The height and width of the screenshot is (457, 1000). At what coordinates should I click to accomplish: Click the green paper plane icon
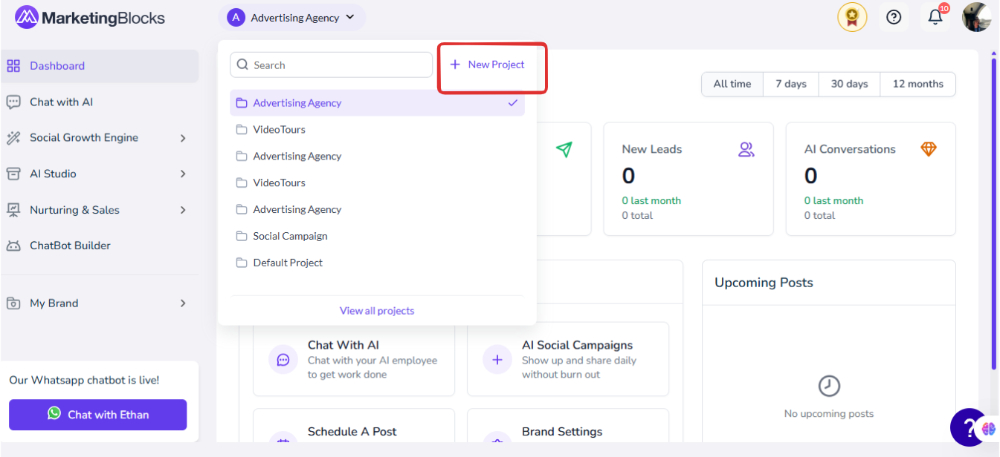564,149
